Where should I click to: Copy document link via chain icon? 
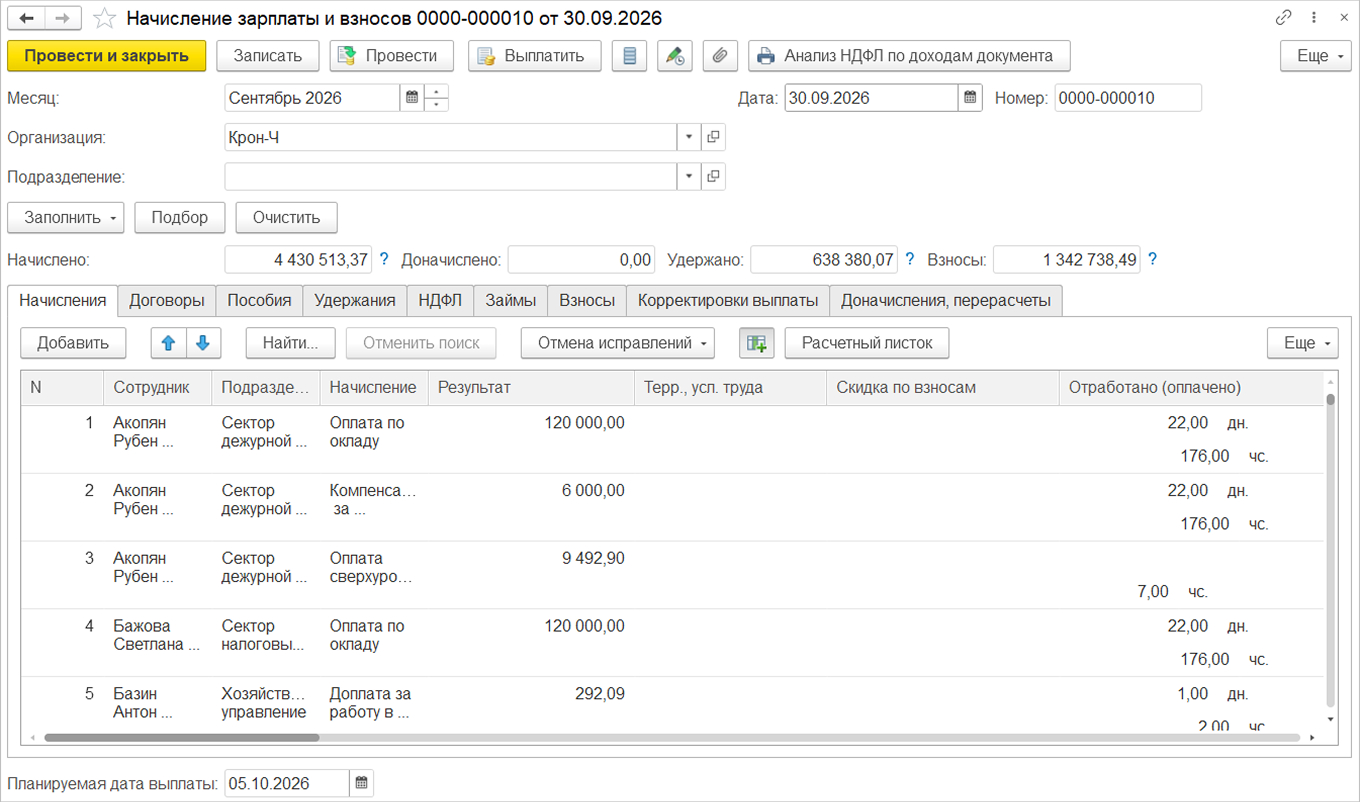pos(1285,18)
